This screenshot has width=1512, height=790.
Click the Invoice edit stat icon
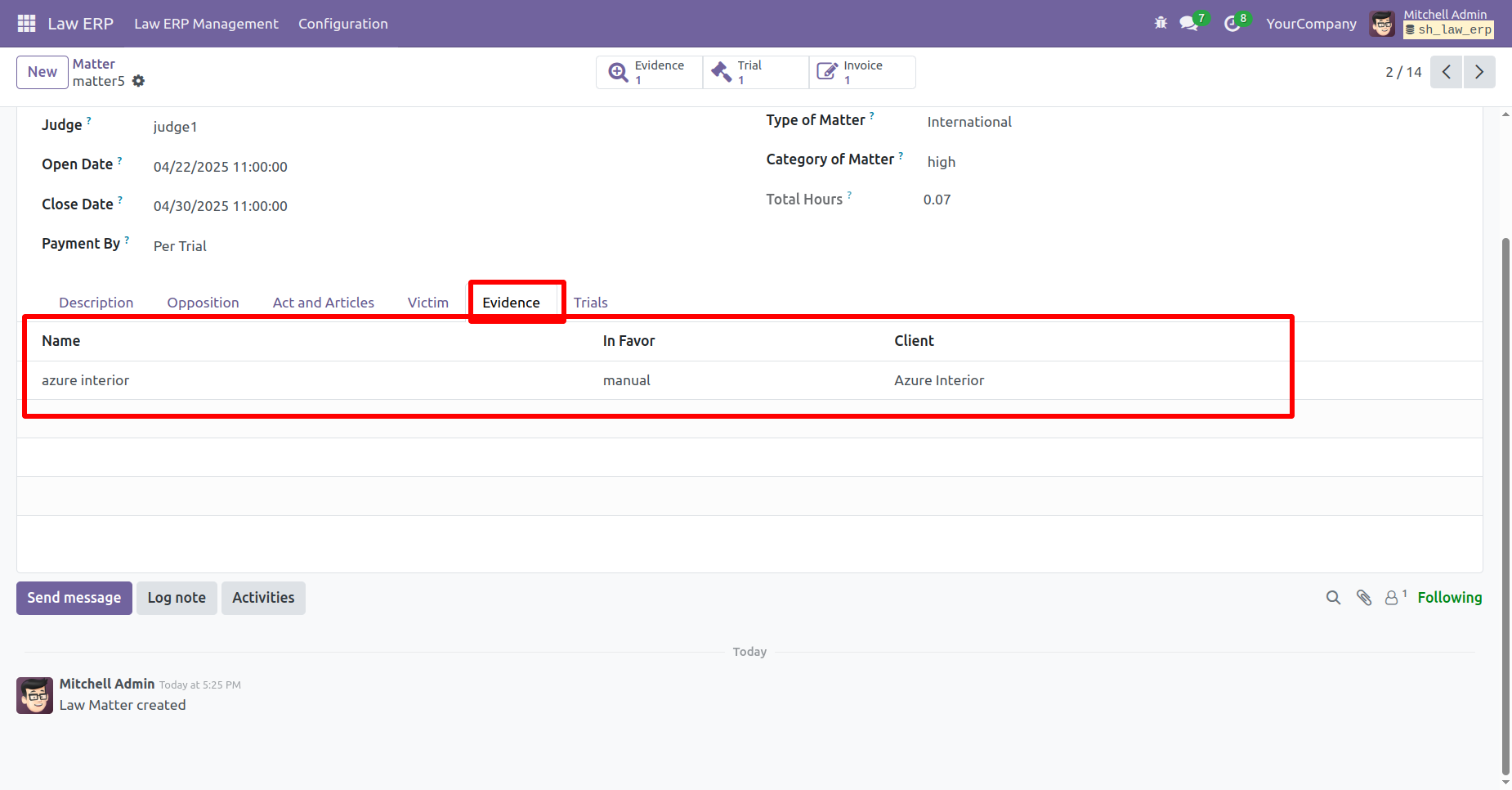(x=827, y=72)
